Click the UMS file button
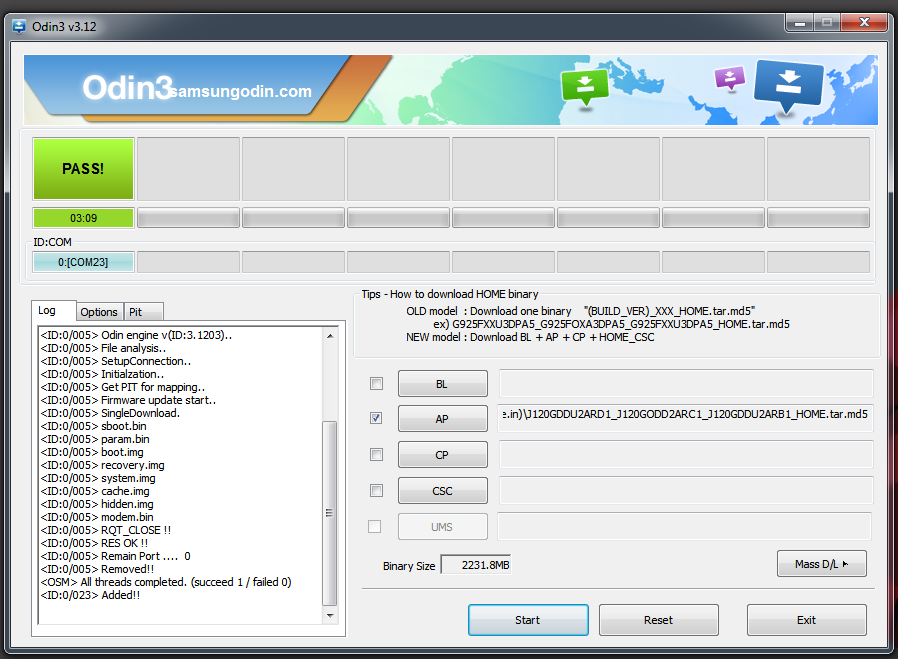 pos(443,527)
